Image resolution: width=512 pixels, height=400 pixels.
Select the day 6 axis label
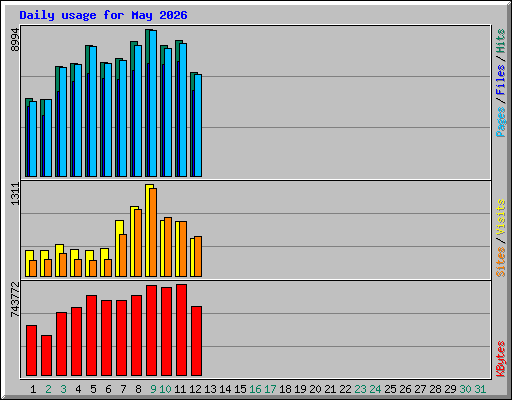tap(108, 389)
